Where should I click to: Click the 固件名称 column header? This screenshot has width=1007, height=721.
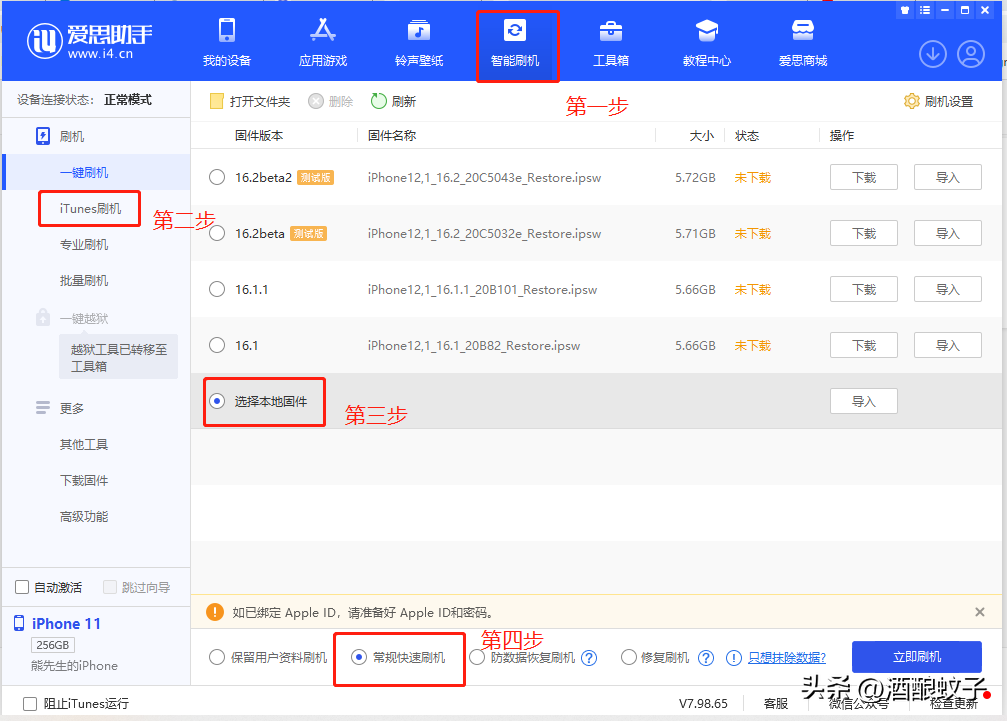[x=392, y=135]
